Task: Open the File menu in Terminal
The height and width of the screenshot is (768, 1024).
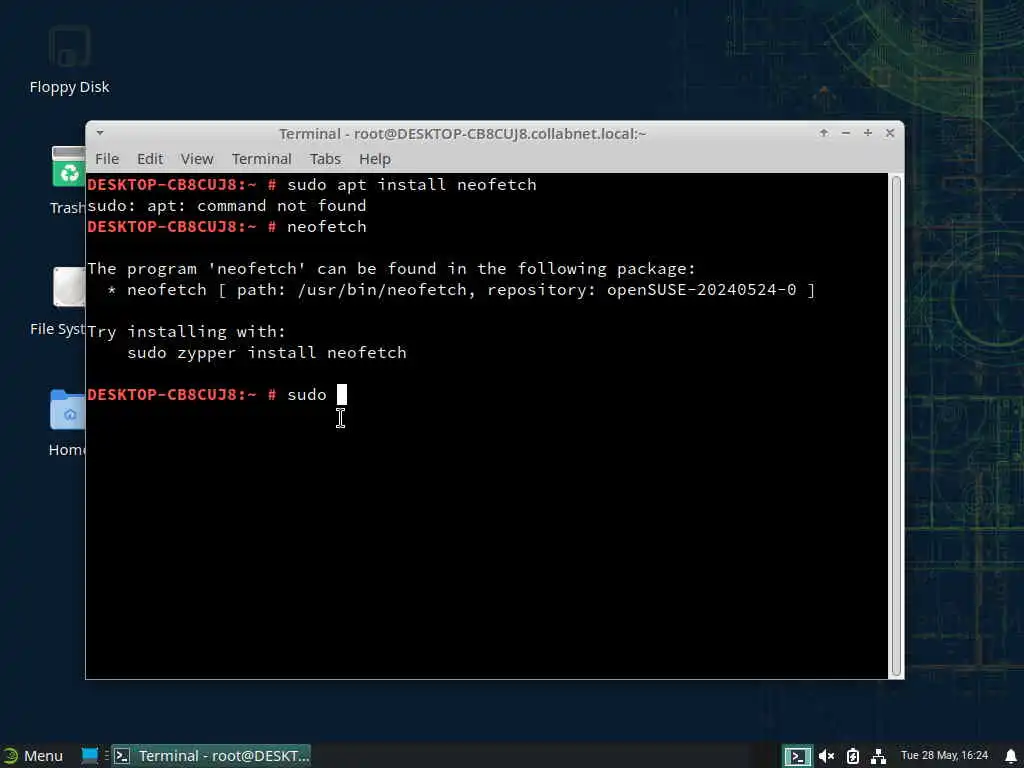Action: (107, 159)
